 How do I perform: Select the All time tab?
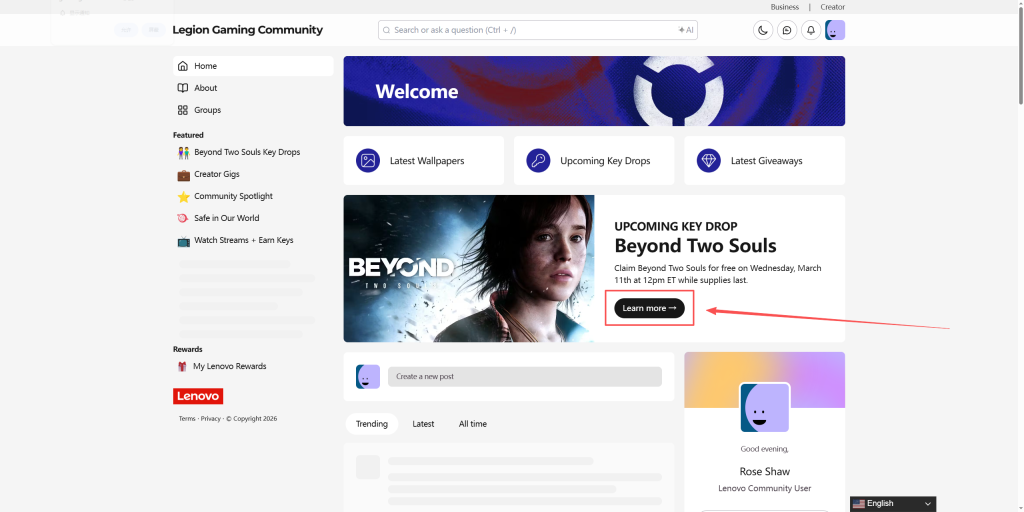coord(472,424)
